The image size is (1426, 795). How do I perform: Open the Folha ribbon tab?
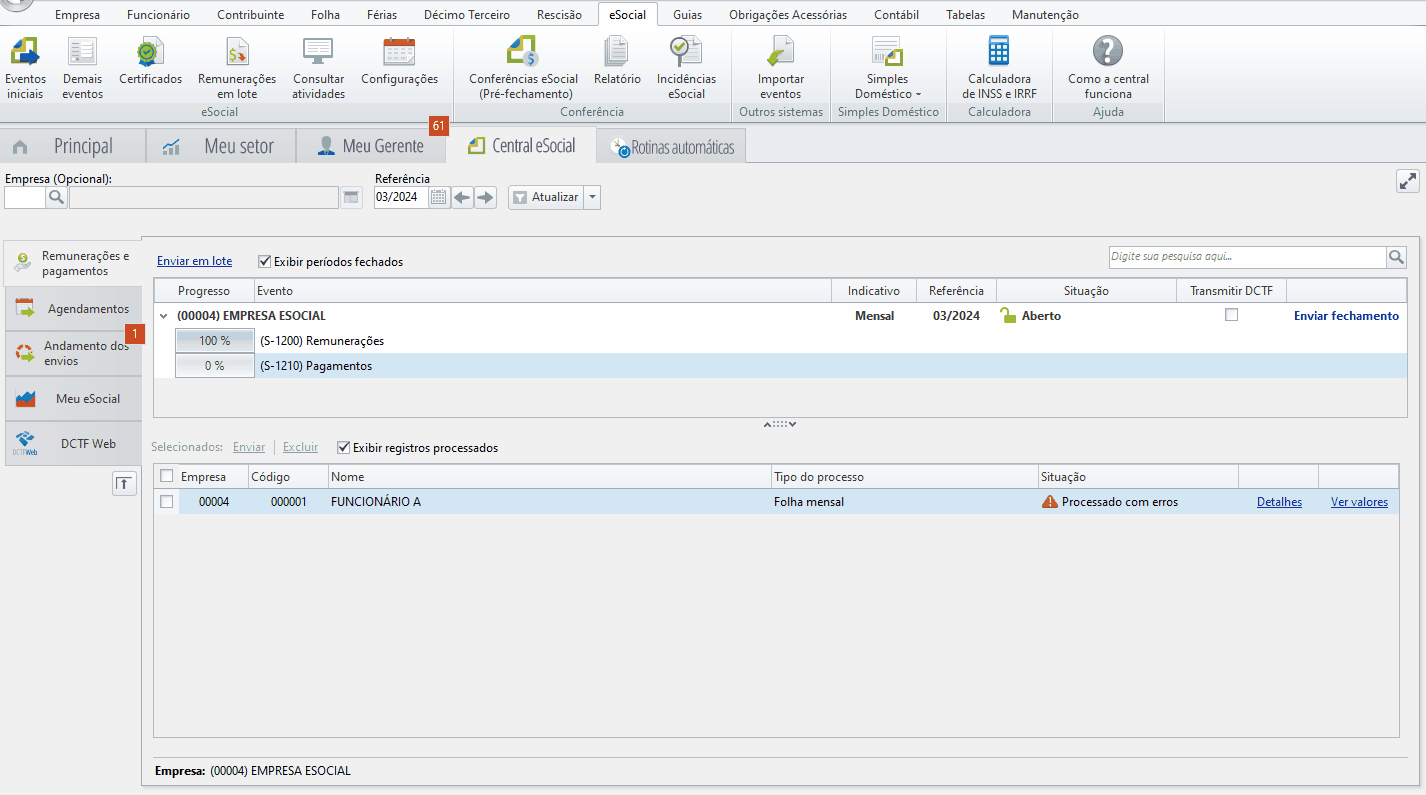click(325, 15)
